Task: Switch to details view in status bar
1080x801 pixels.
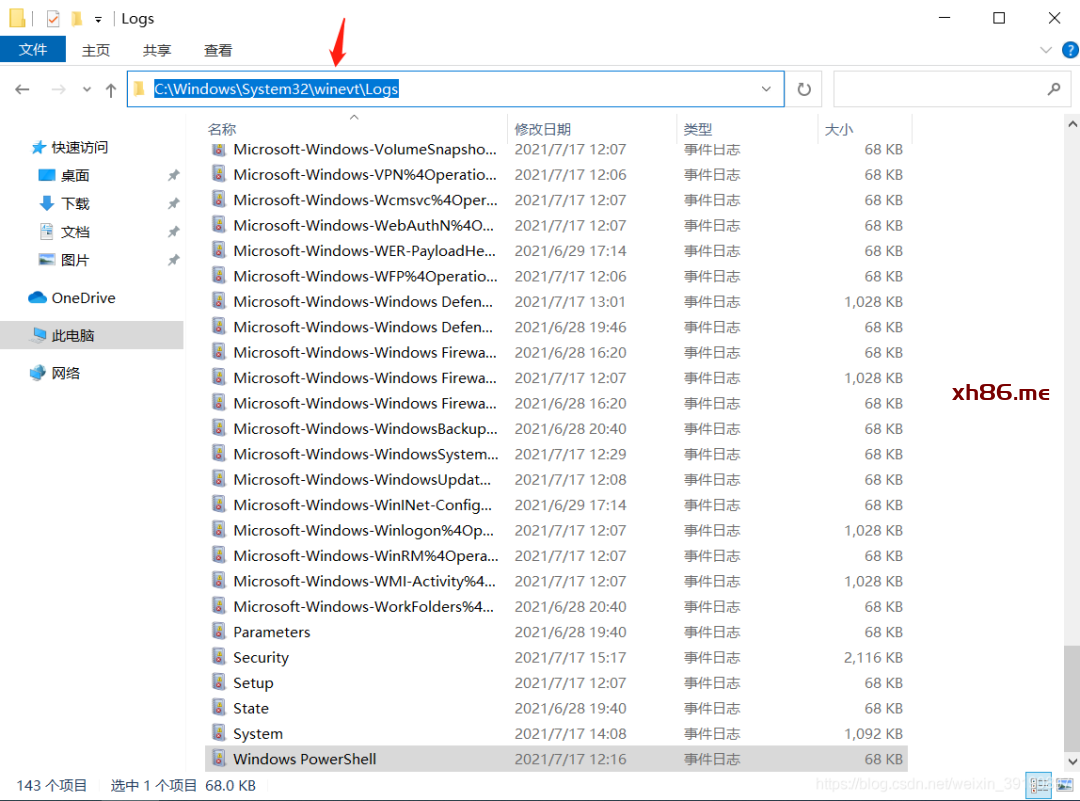Action: click(1039, 784)
